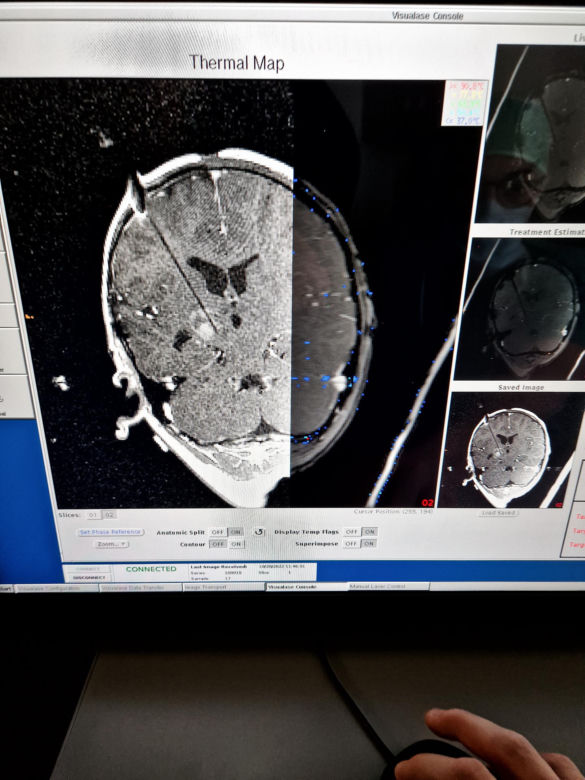This screenshot has width=585, height=780.
Task: Set Contour to OFF
Action: click(x=217, y=544)
